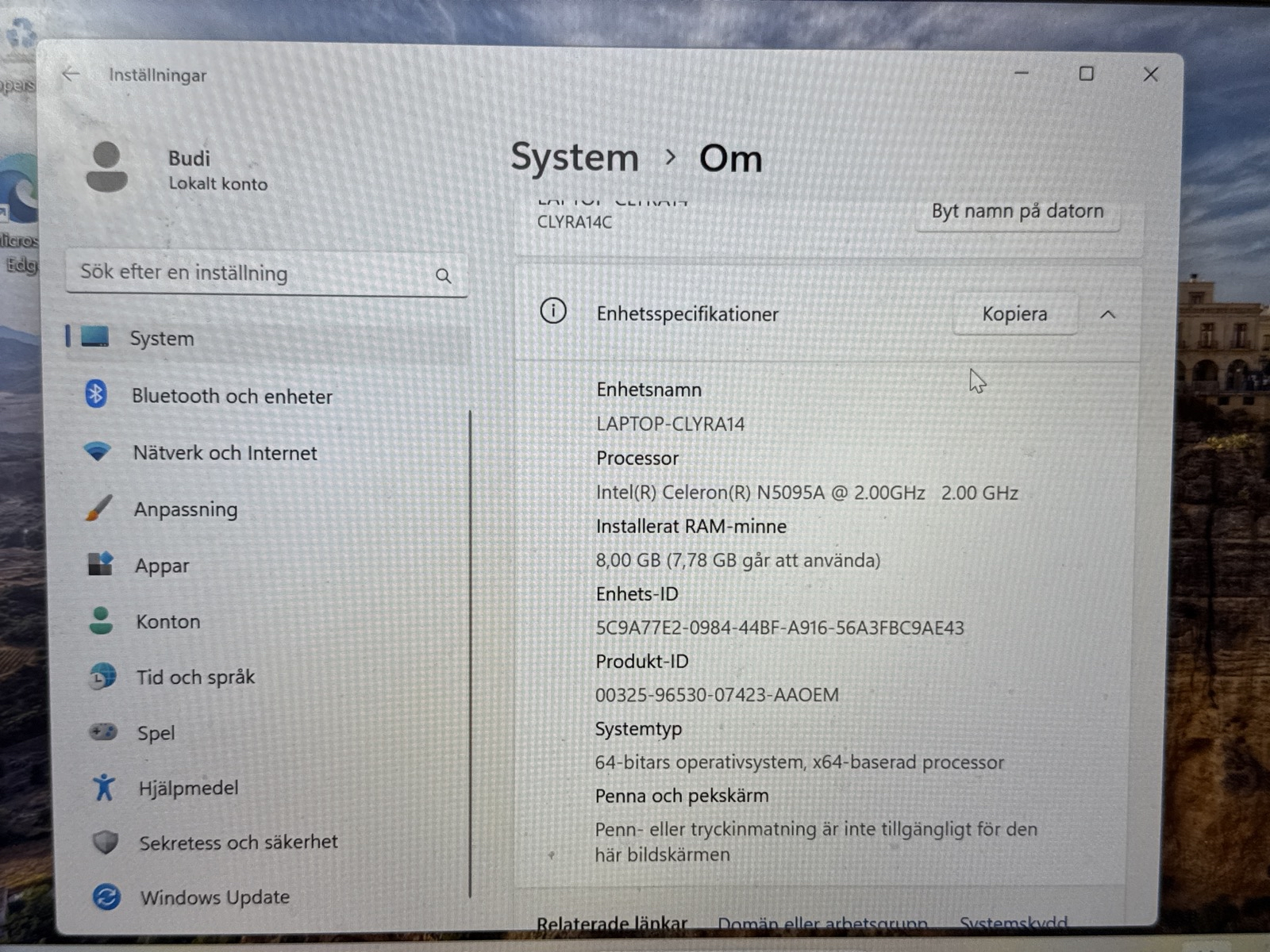Click the Kopiera button
This screenshot has width=1270, height=952.
(1014, 314)
